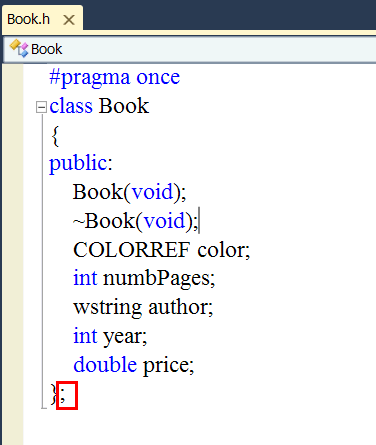Image resolution: width=376 pixels, height=445 pixels.
Task: Click the year variable name
Action: click(x=125, y=337)
